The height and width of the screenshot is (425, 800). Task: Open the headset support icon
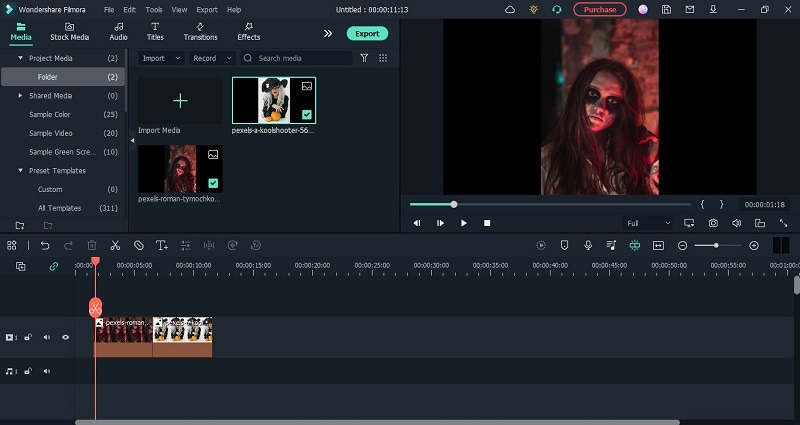tap(557, 10)
